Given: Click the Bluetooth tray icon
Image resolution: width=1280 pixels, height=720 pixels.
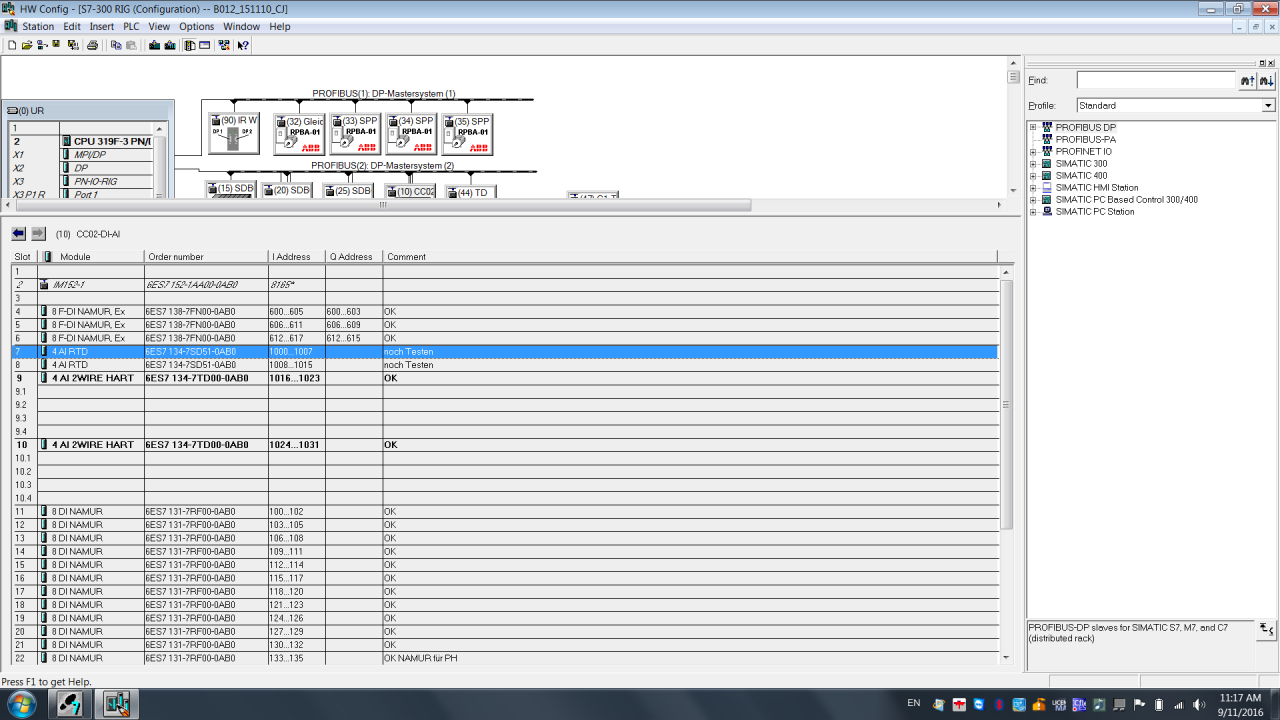Looking at the screenshot, I should click(x=999, y=704).
